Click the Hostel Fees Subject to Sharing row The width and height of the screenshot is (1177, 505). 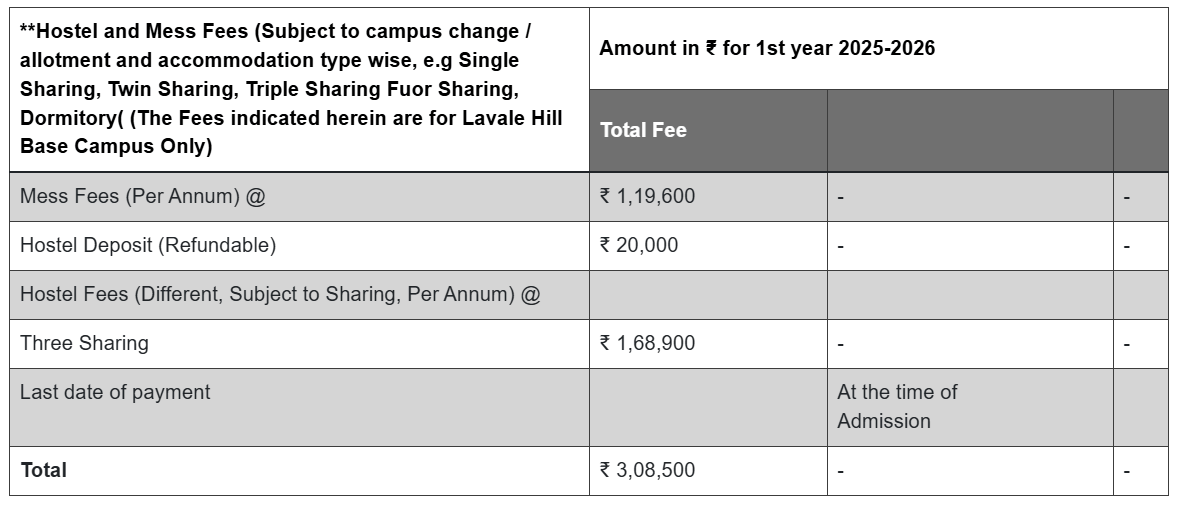coord(588,295)
